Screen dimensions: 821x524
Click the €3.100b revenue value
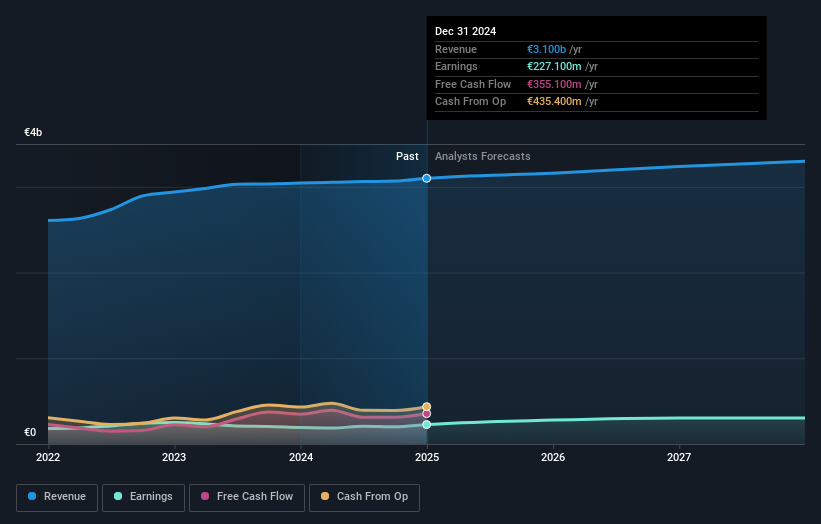(x=546, y=49)
